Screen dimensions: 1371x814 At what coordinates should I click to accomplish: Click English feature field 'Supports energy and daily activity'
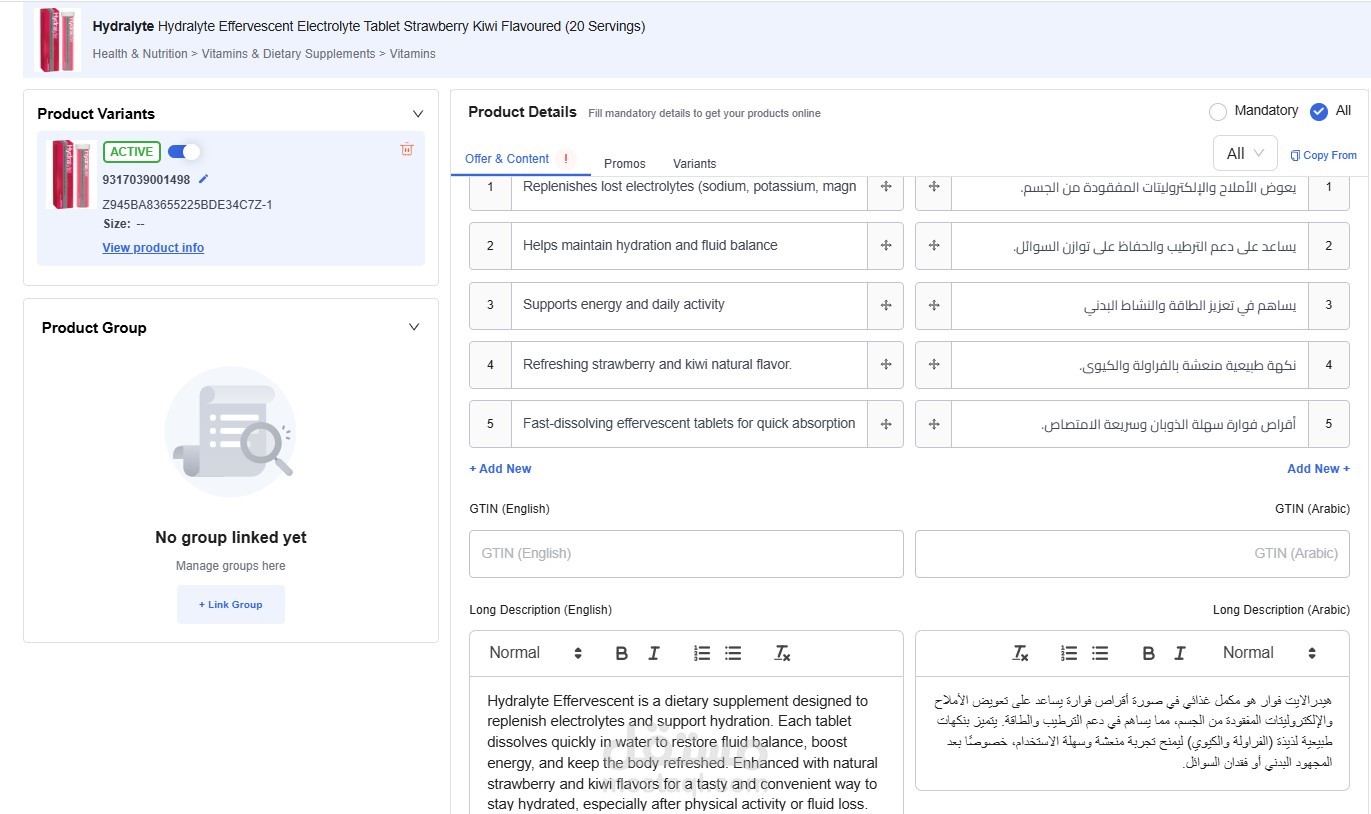[x=689, y=305]
